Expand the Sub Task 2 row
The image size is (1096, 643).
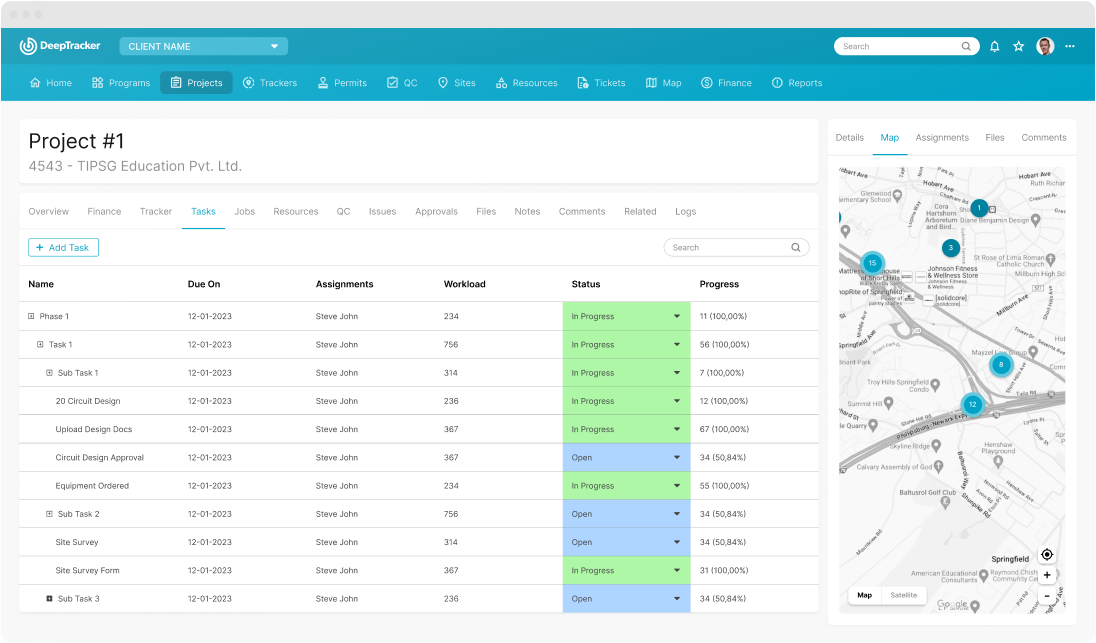coord(49,514)
